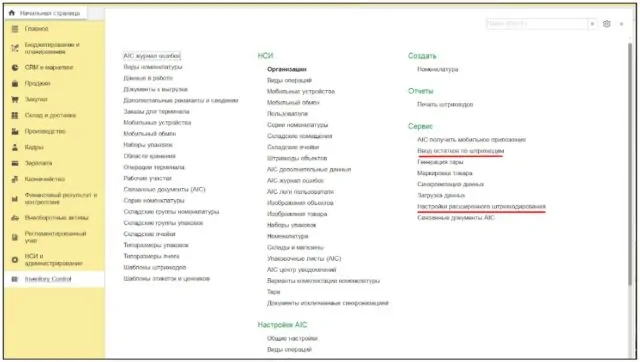This screenshot has width=640, height=362.
Task: Open Номенклатура under Создать
Action: (x=438, y=69)
